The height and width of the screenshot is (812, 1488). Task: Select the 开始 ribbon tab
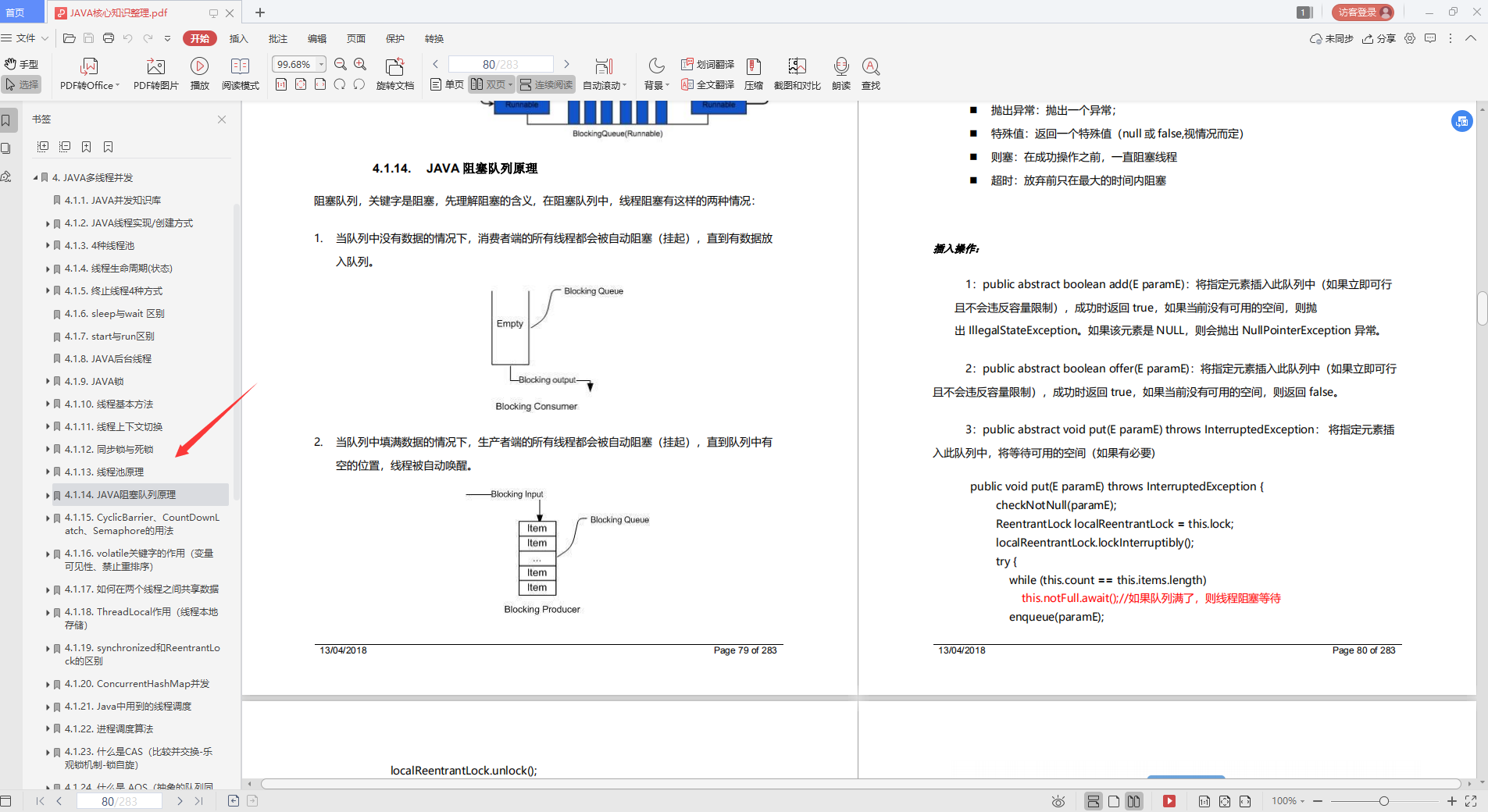point(200,38)
